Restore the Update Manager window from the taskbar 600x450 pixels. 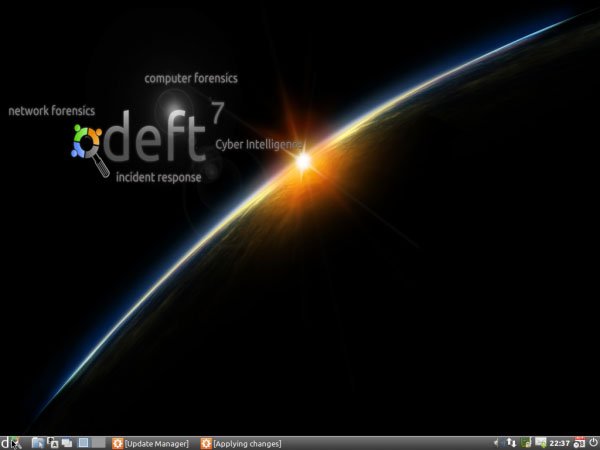pos(150,443)
